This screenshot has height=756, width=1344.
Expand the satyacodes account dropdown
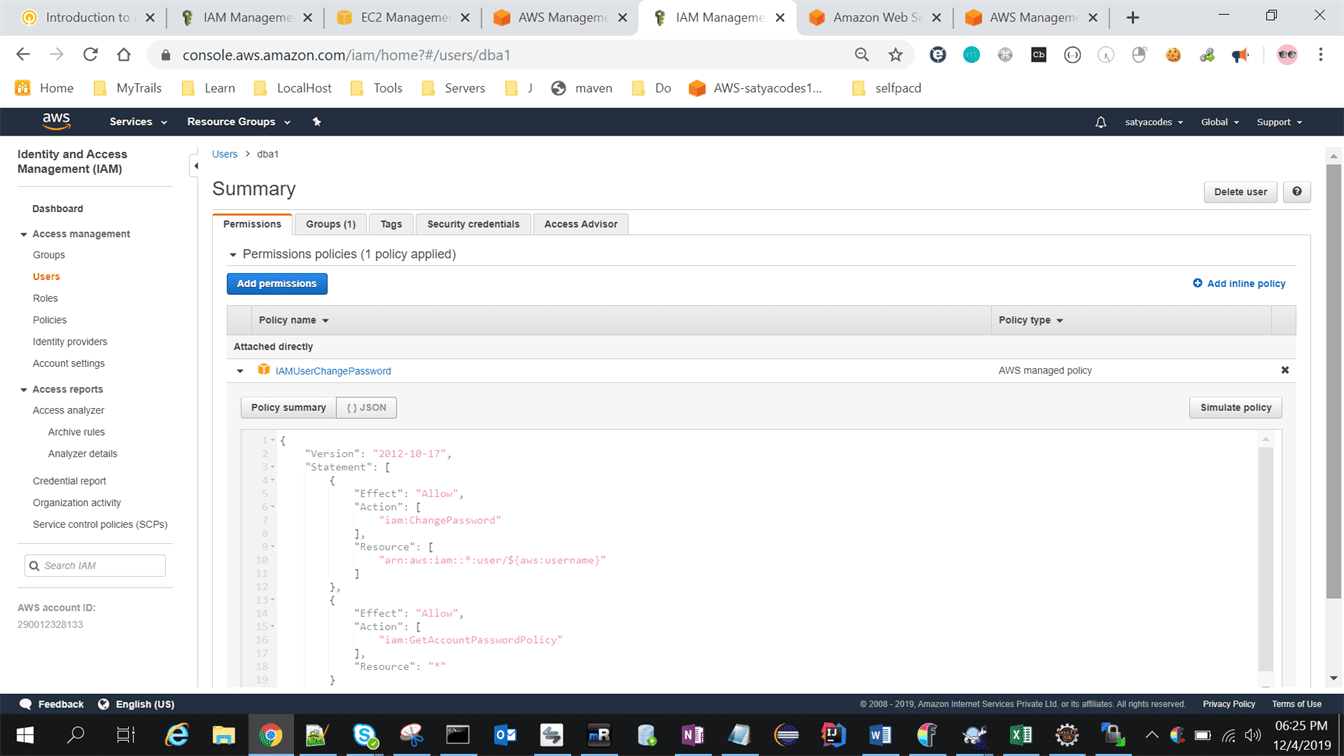1153,122
